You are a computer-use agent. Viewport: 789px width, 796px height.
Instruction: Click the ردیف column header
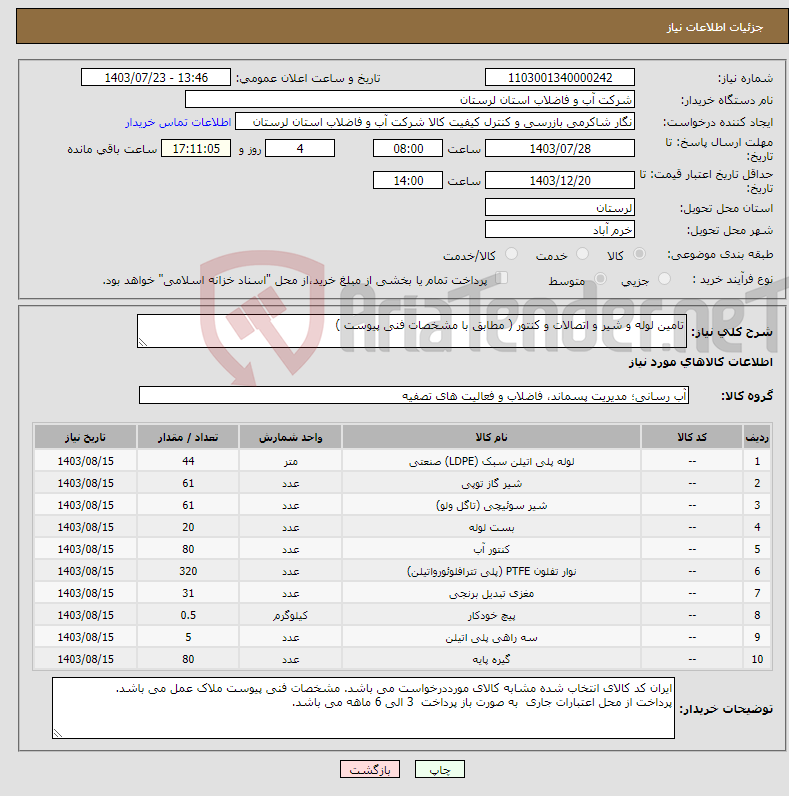click(757, 437)
